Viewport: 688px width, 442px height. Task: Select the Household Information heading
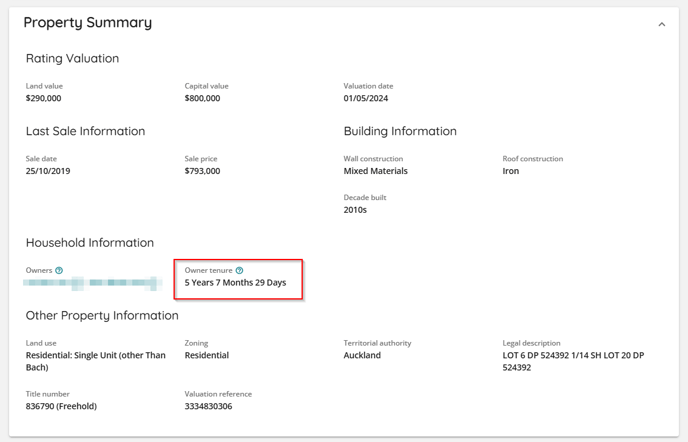pos(90,243)
